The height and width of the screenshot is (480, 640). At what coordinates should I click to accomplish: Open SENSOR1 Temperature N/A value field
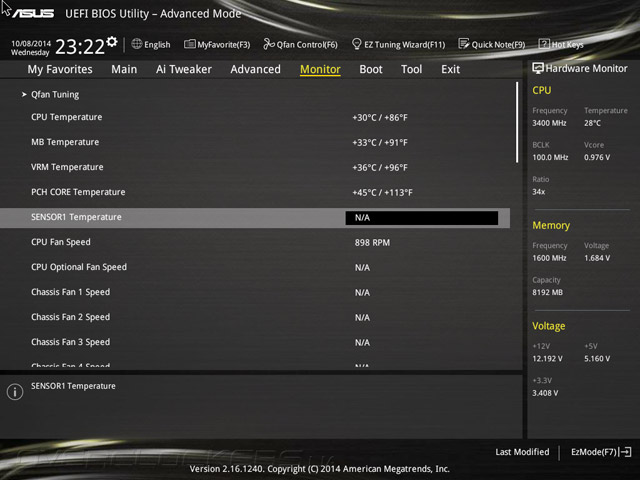click(422, 218)
